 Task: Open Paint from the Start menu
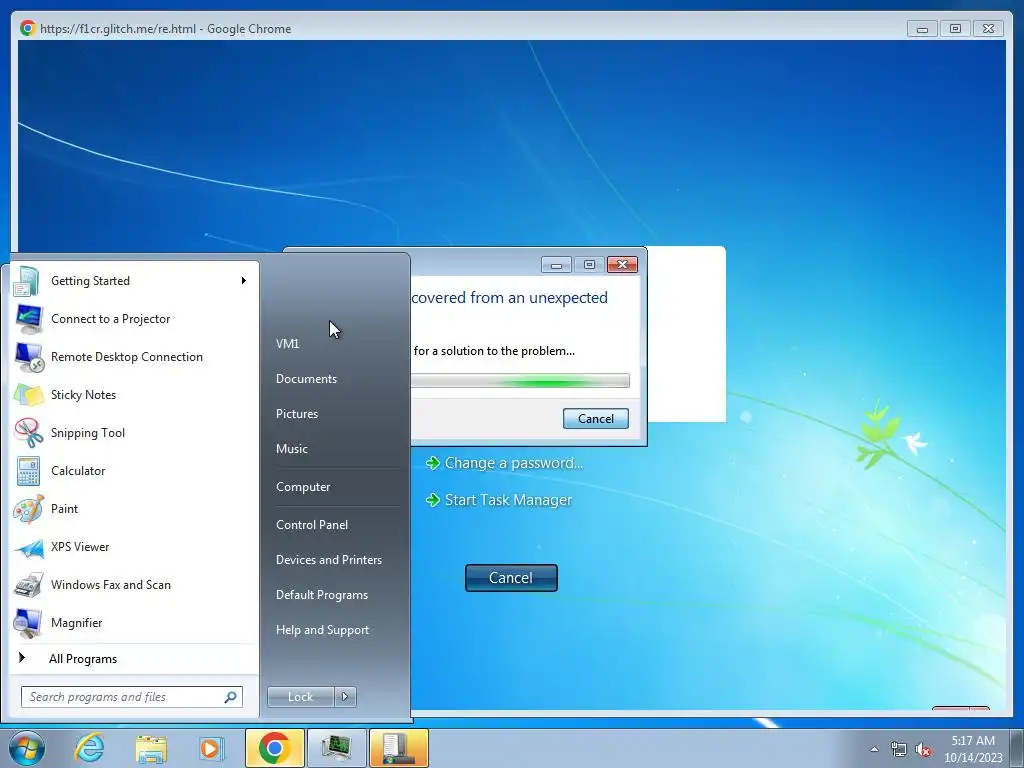point(134,509)
